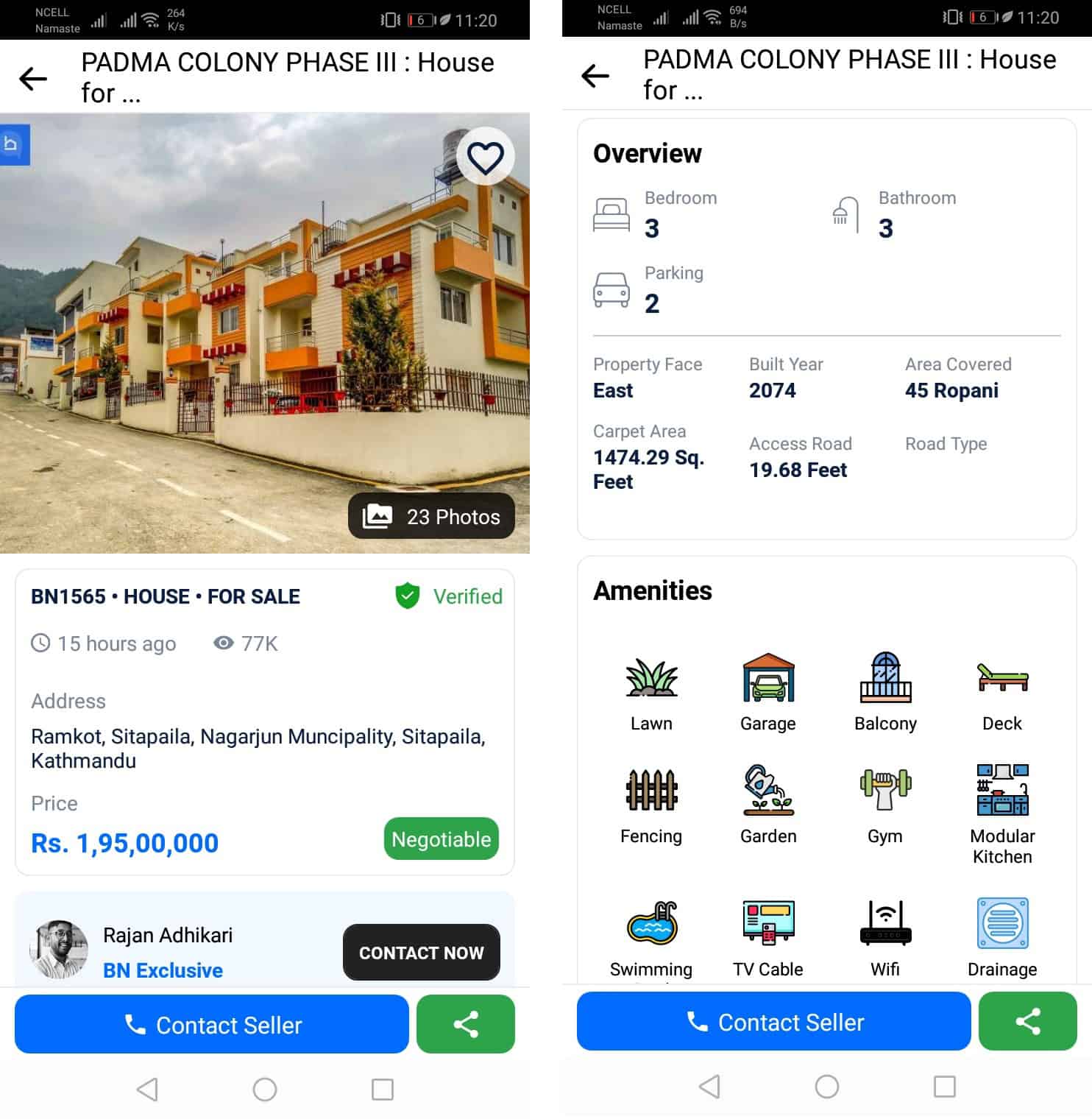Select the Gym amenity icon

885,789
